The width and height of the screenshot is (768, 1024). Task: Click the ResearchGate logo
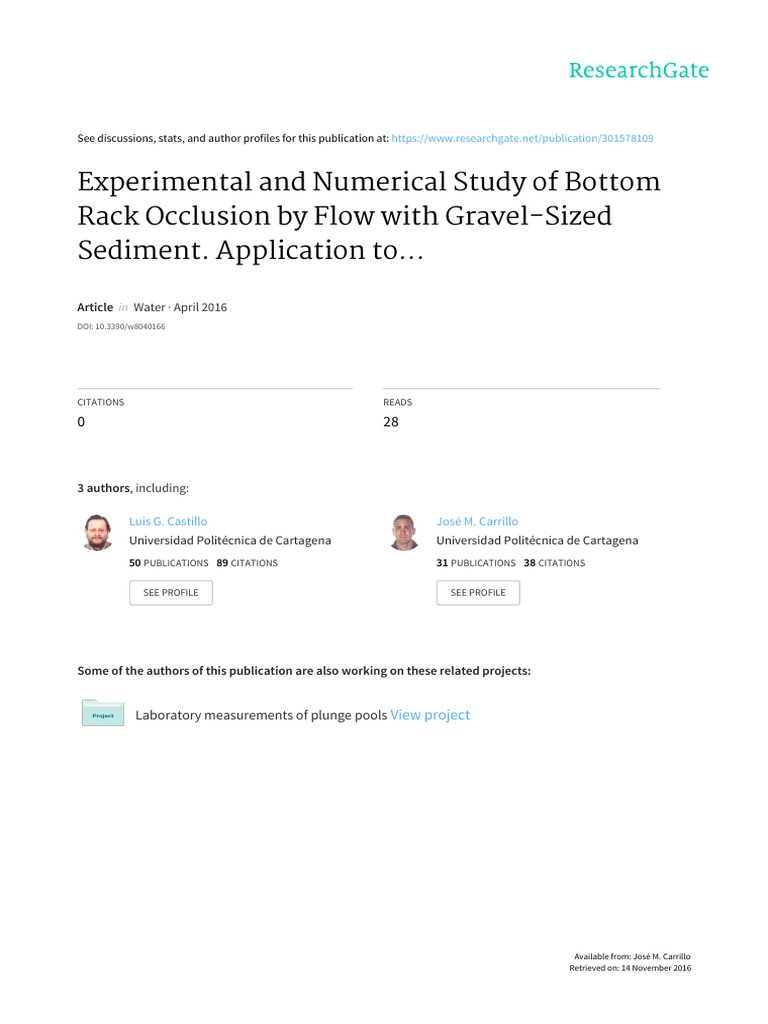point(638,70)
